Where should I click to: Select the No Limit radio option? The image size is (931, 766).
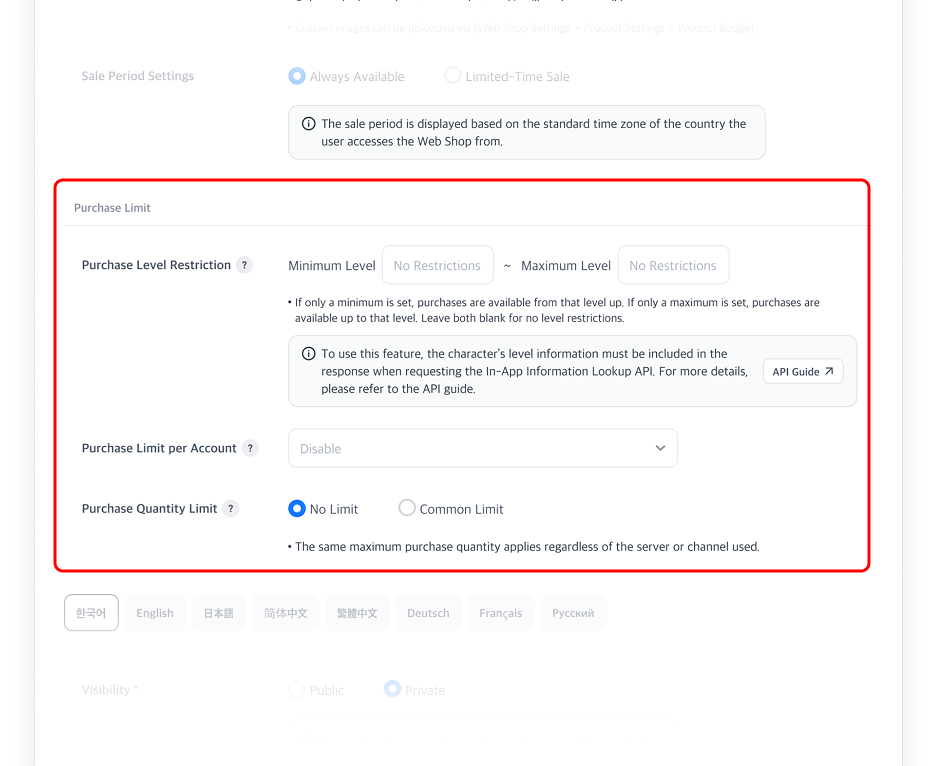point(297,508)
